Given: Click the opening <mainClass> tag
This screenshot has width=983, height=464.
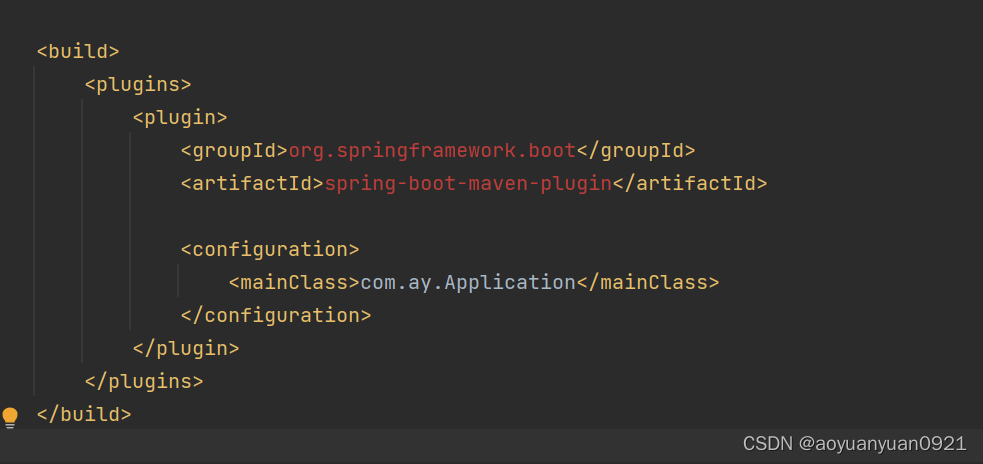Looking at the screenshot, I should (295, 282).
